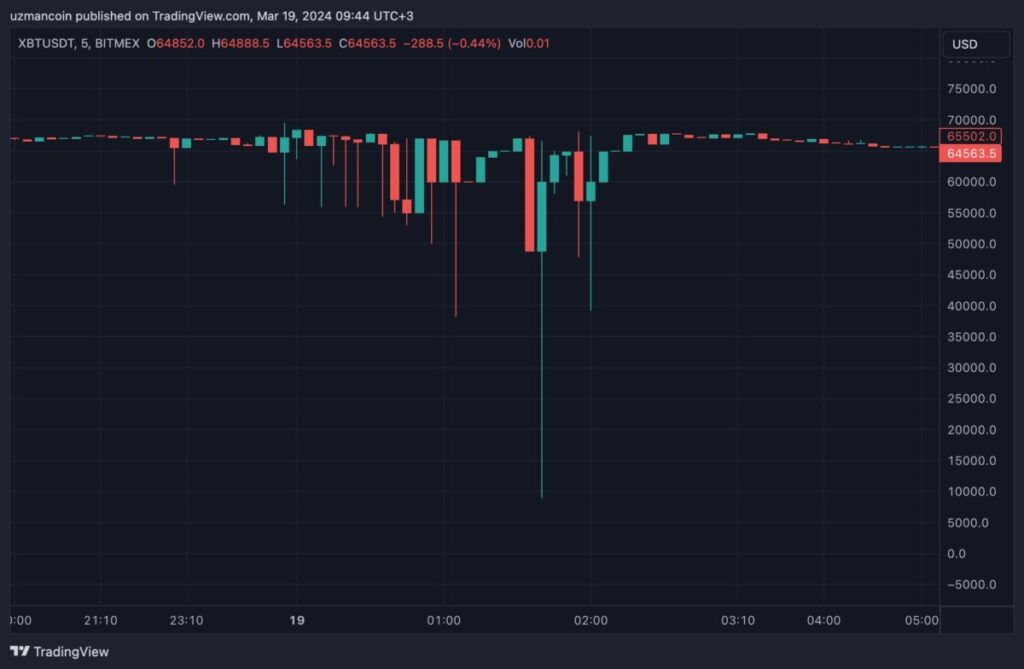Click the TradingView logo icon
Screen dimensions: 1024x669
pyautogui.click(x=19, y=651)
